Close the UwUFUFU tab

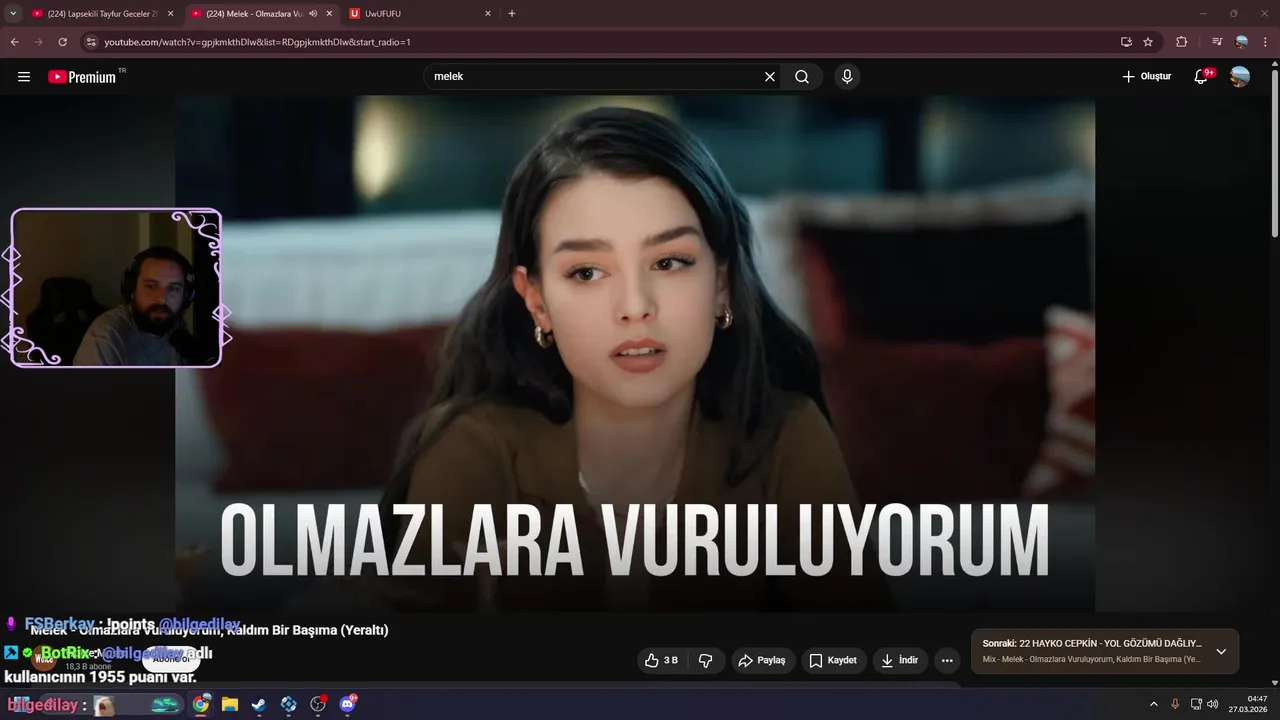coord(488,14)
